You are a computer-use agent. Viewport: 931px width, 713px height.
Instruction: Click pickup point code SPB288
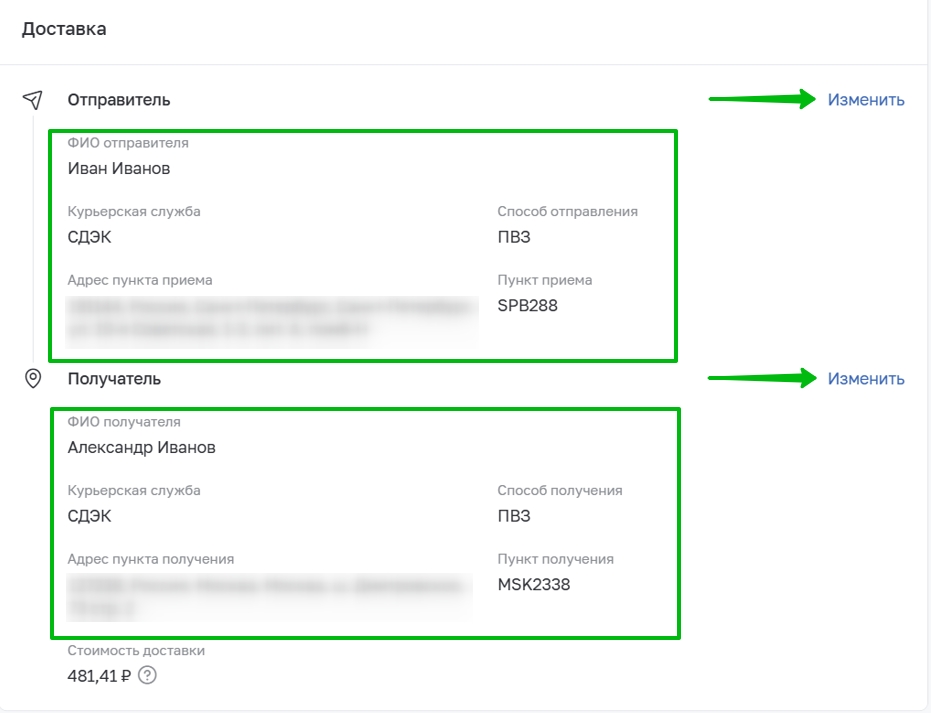click(x=527, y=306)
